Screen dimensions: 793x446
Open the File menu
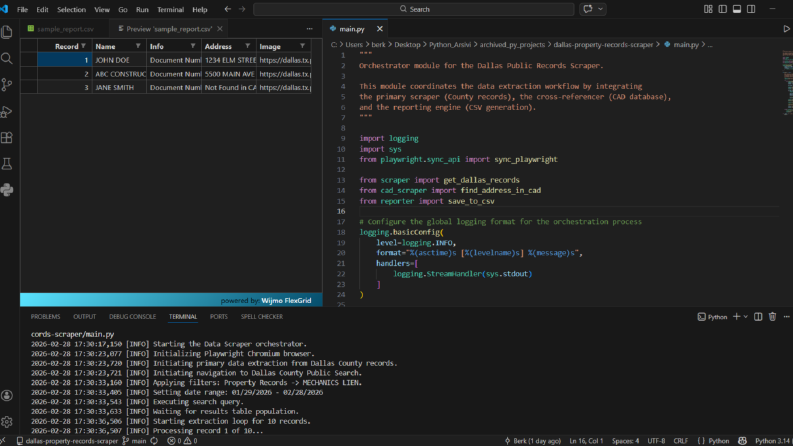pos(22,9)
